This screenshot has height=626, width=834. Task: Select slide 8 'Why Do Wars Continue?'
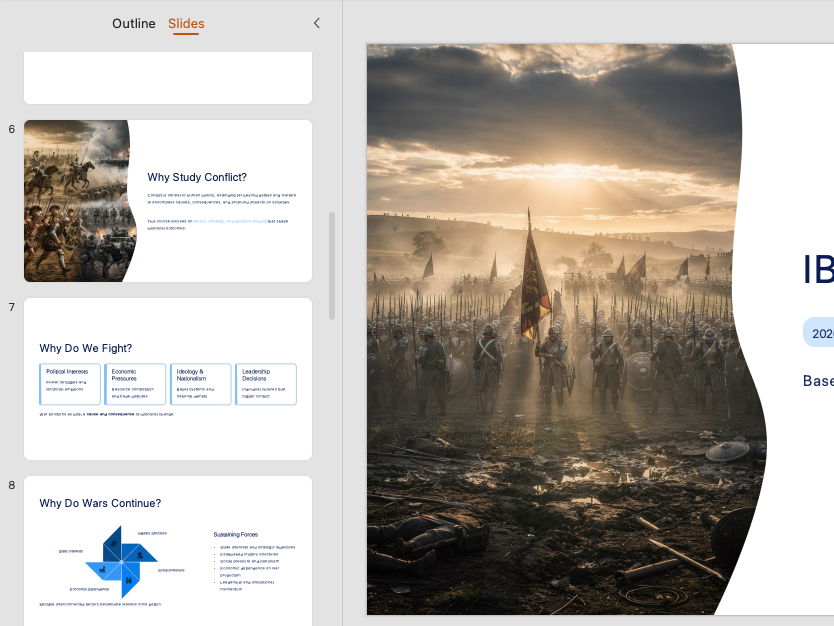(x=167, y=550)
